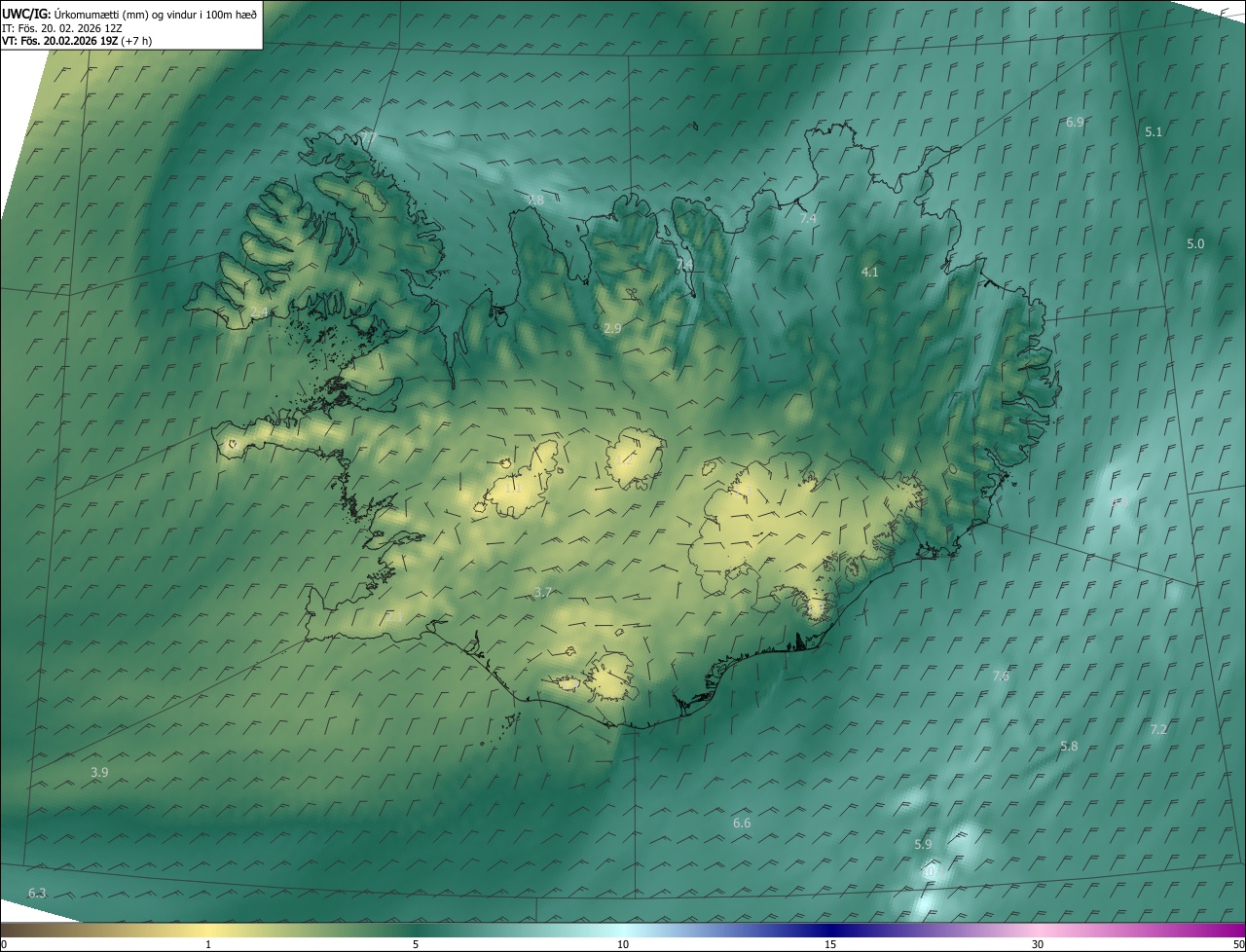The image size is (1246, 952).
Task: Click the dark blue color band above the 15 tick
Action: pyautogui.click(x=830, y=930)
